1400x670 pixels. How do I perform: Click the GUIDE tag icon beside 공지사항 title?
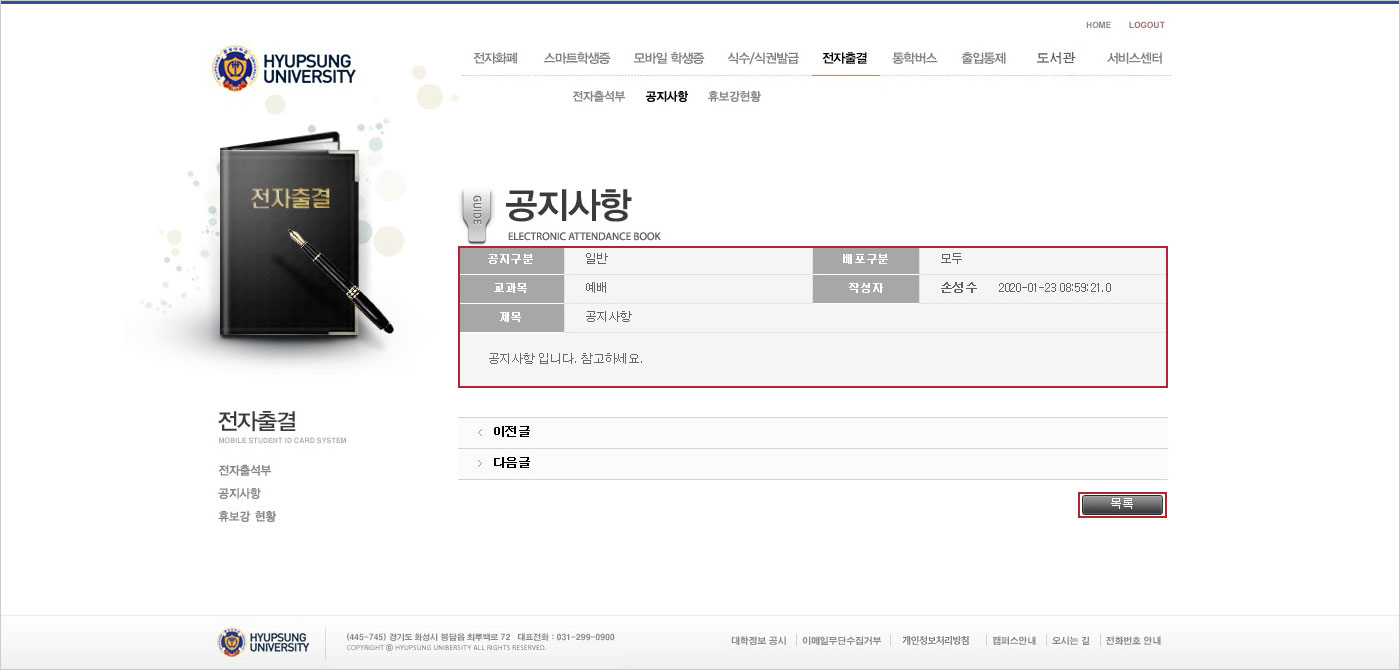pos(476,216)
